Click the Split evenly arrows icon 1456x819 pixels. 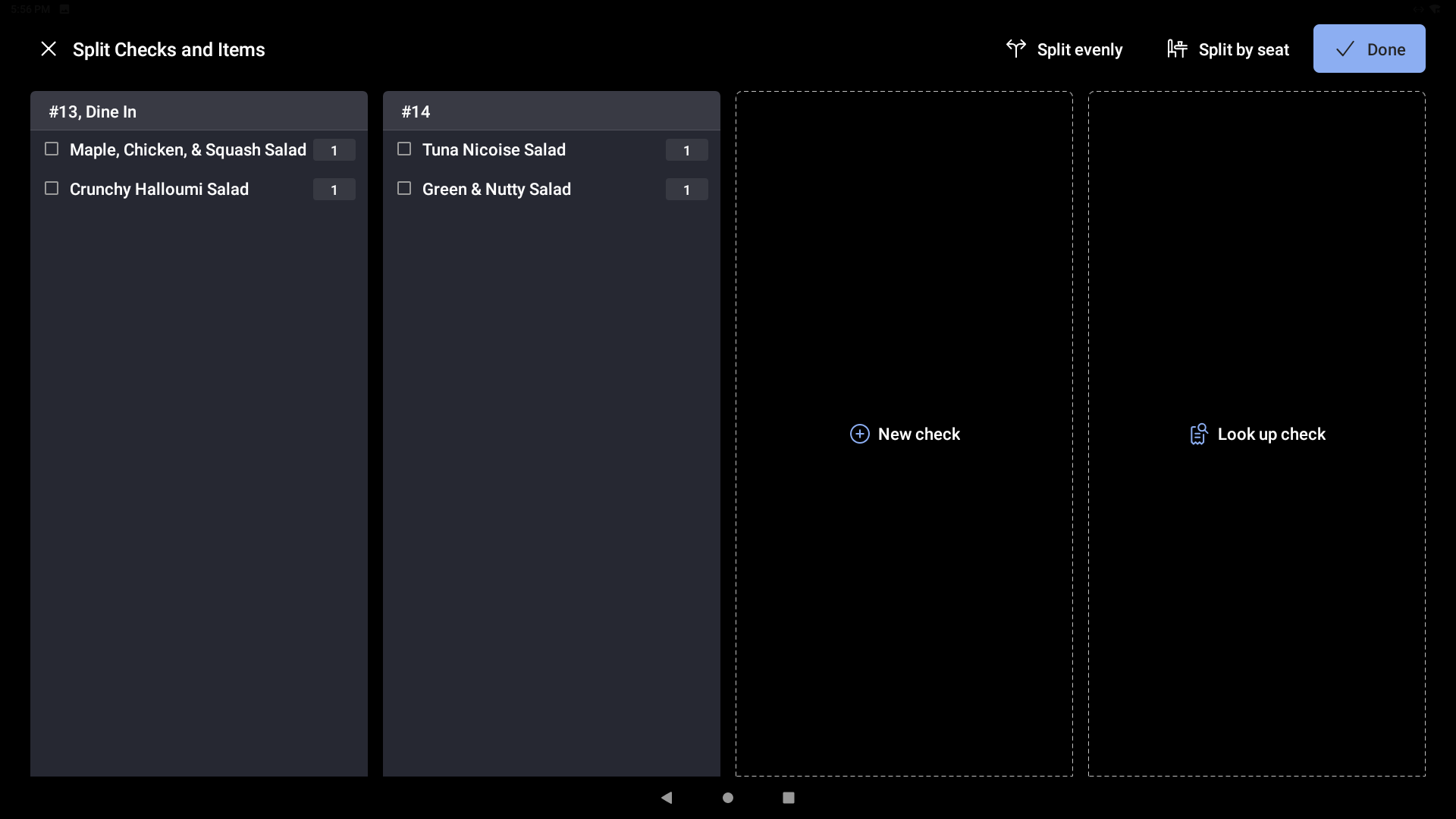1017,49
